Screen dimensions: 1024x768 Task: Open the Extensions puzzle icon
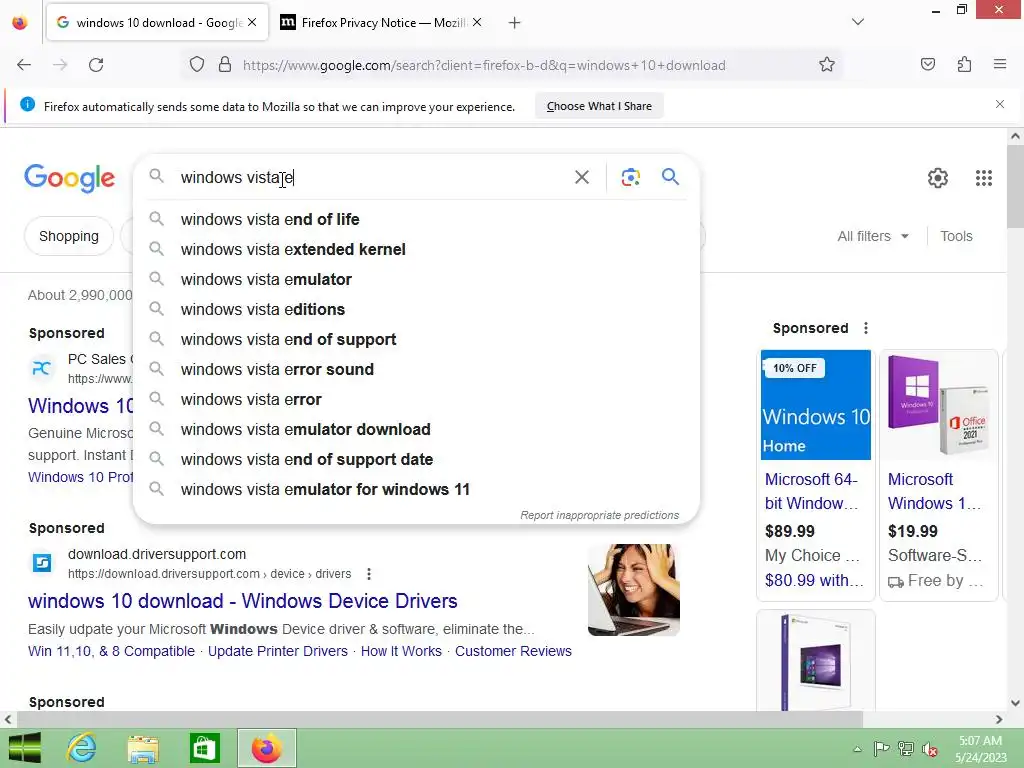click(x=964, y=65)
